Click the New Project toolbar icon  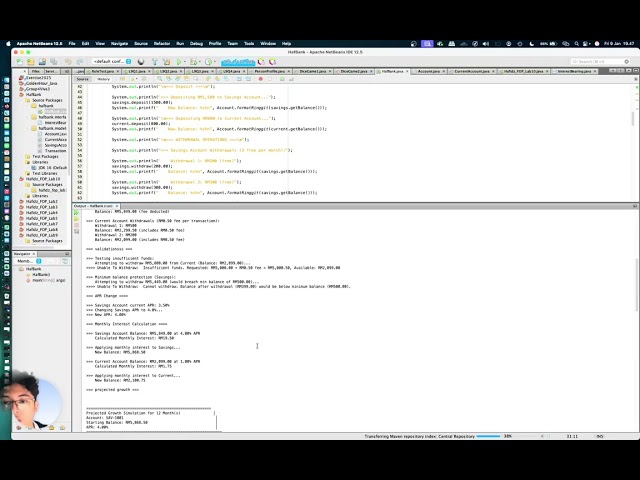pyautogui.click(x=31, y=62)
